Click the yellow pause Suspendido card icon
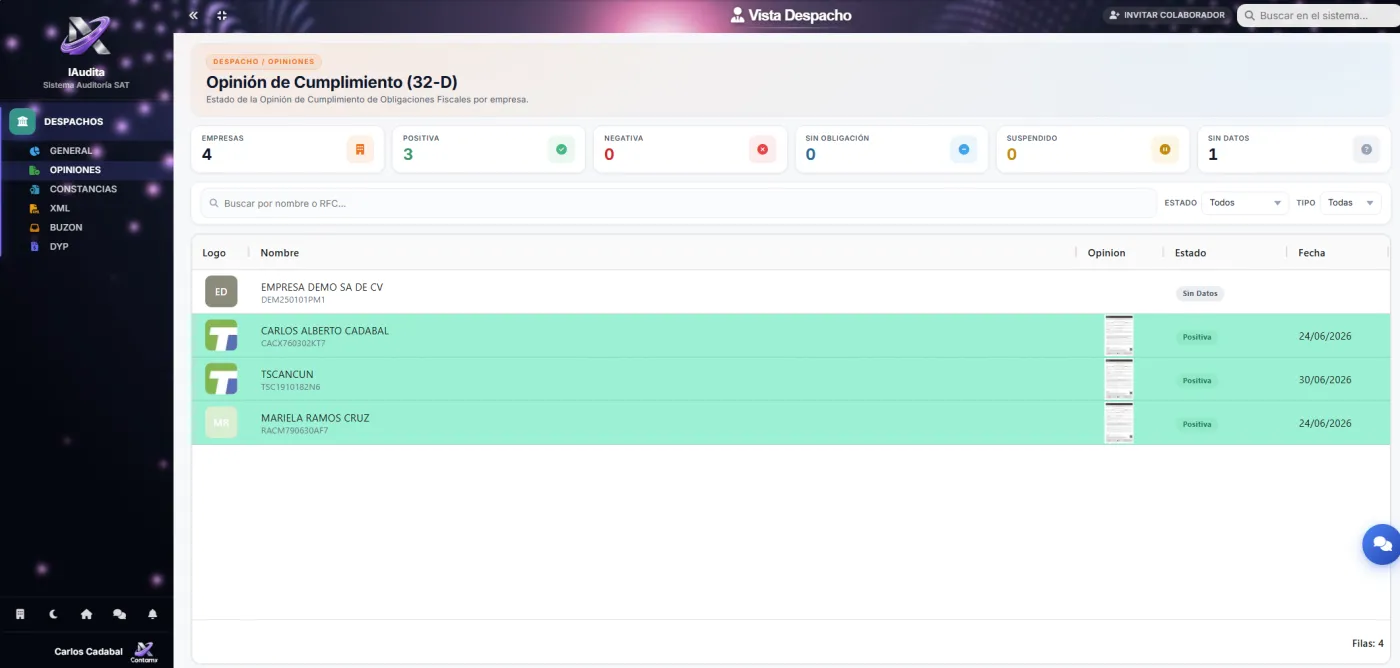Screen dimensions: 1400x668 [x=1165, y=149]
